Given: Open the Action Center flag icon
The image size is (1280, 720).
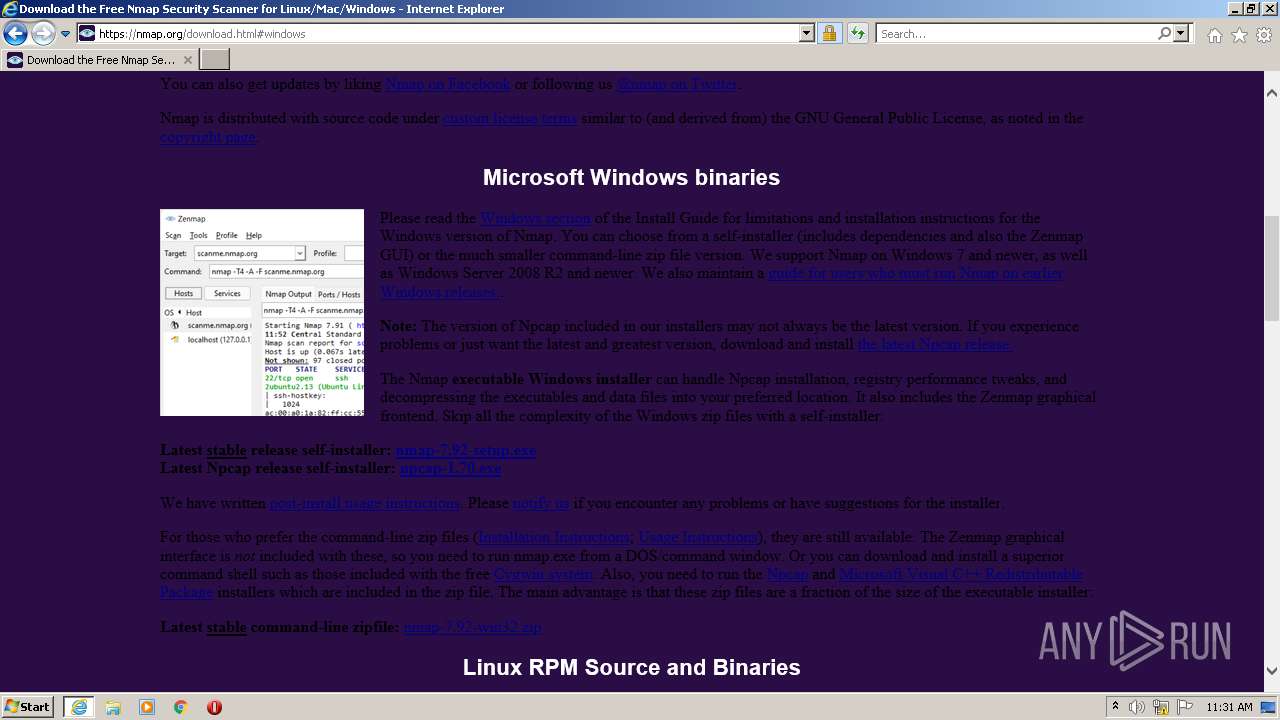Looking at the screenshot, I should (1183, 707).
